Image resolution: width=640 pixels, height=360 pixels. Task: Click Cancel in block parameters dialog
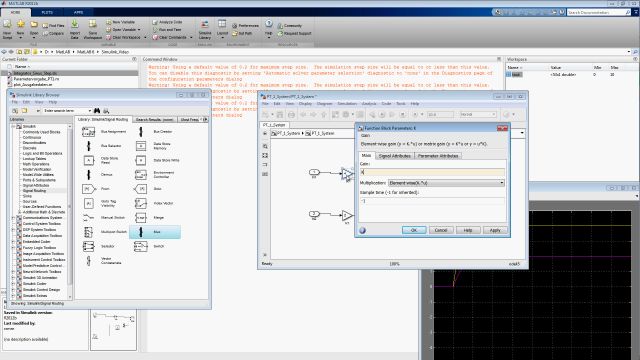(441, 230)
